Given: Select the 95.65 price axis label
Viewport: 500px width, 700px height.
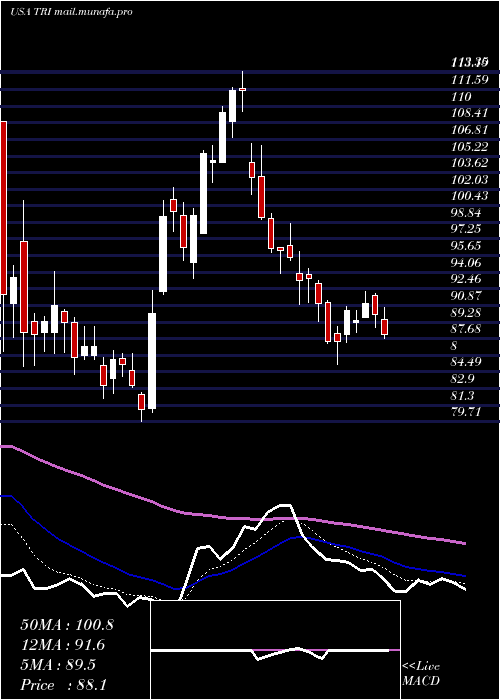Looking at the screenshot, I should tap(467, 246).
